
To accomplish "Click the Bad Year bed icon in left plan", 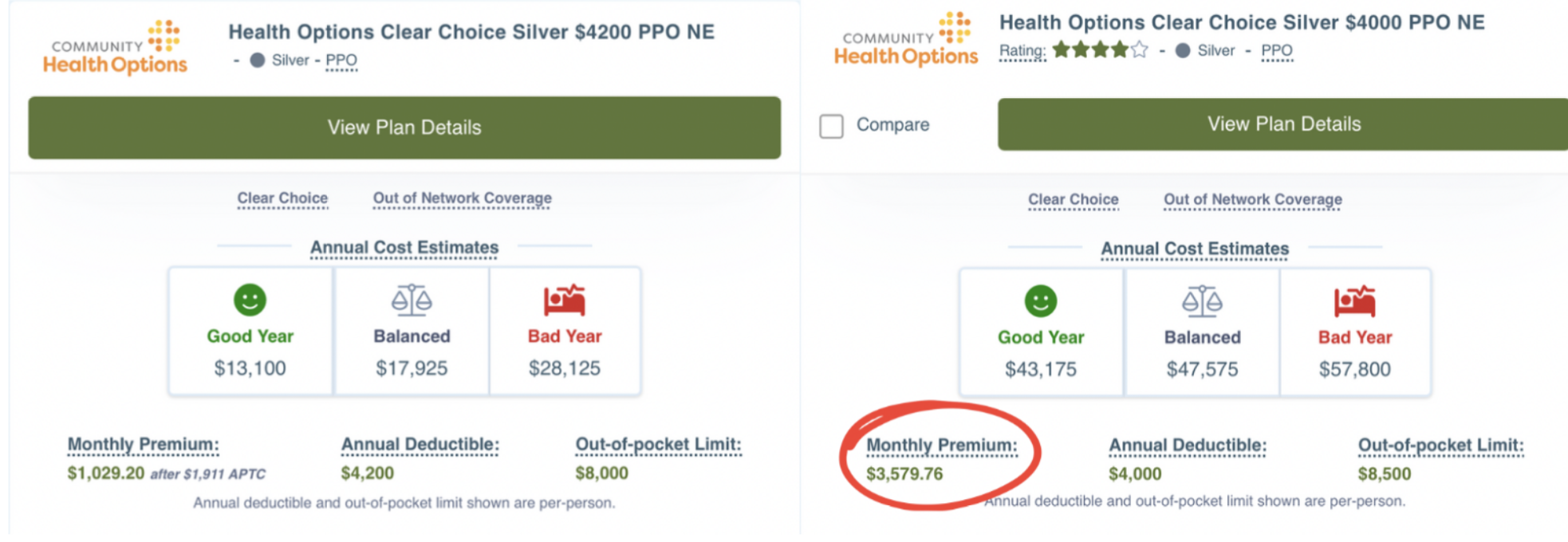I will (x=565, y=300).
